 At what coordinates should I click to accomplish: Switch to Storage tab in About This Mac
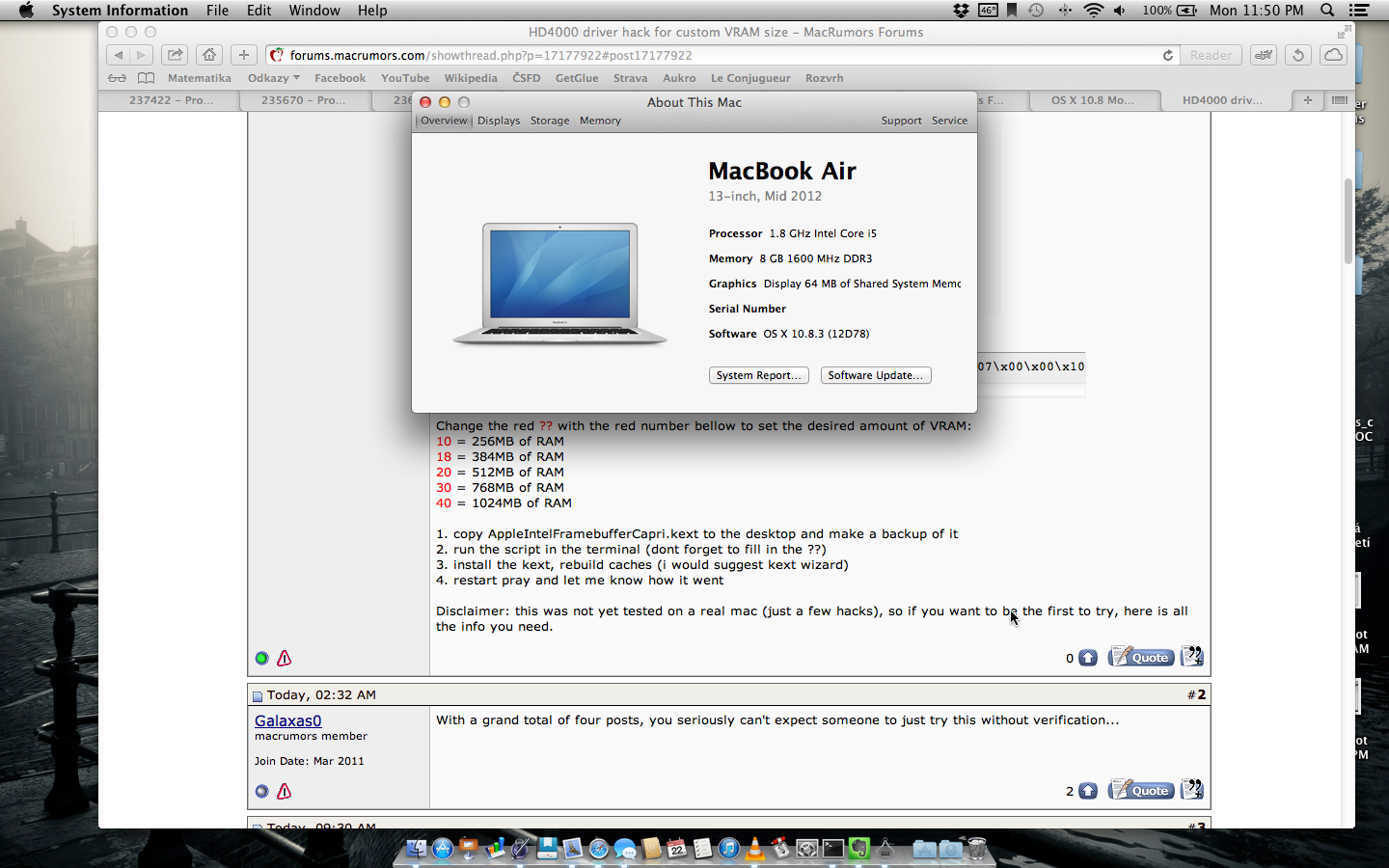(550, 121)
